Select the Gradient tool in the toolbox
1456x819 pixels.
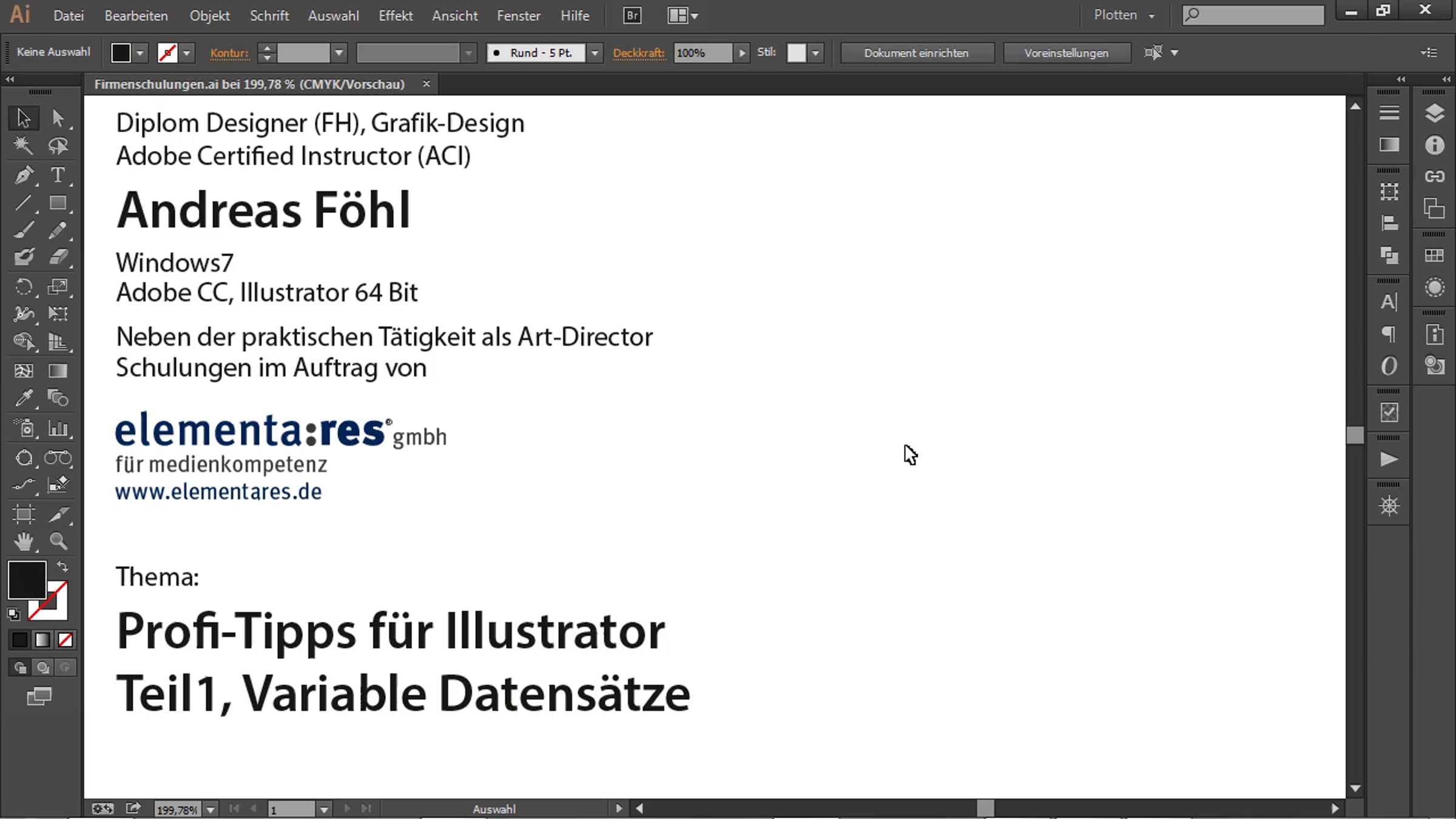click(58, 371)
